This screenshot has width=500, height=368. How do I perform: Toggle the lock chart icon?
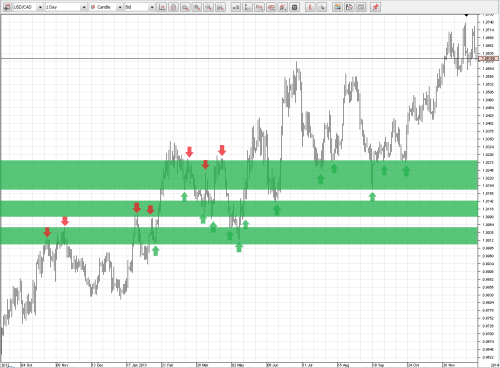pos(173,7)
